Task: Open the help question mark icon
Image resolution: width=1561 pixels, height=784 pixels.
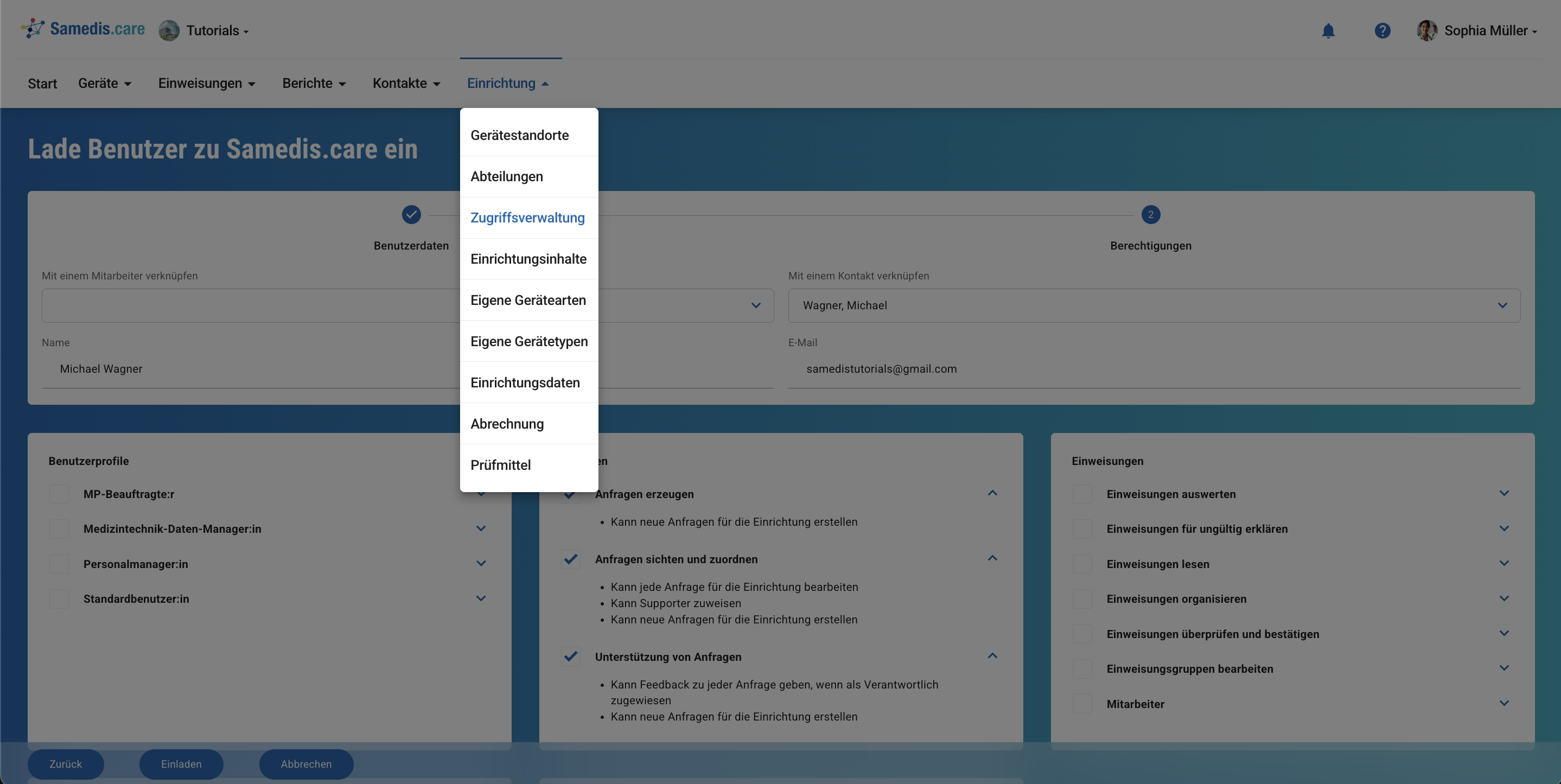Action: click(1382, 30)
